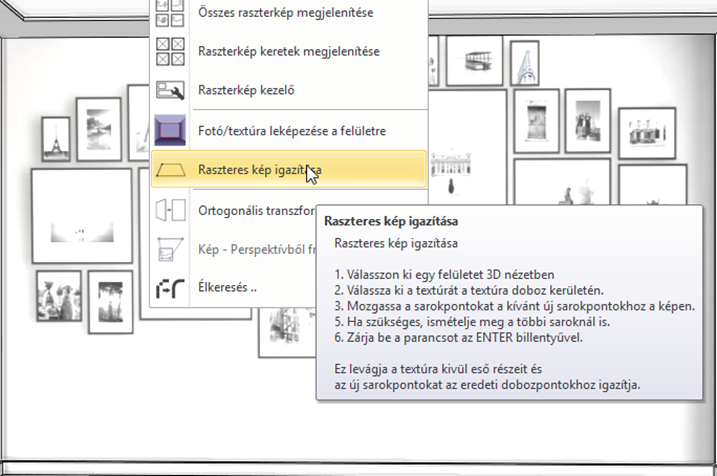Choose 'Raszterkép keretek megjelenítése' menu text
This screenshot has height=476, width=717.
coord(288,51)
